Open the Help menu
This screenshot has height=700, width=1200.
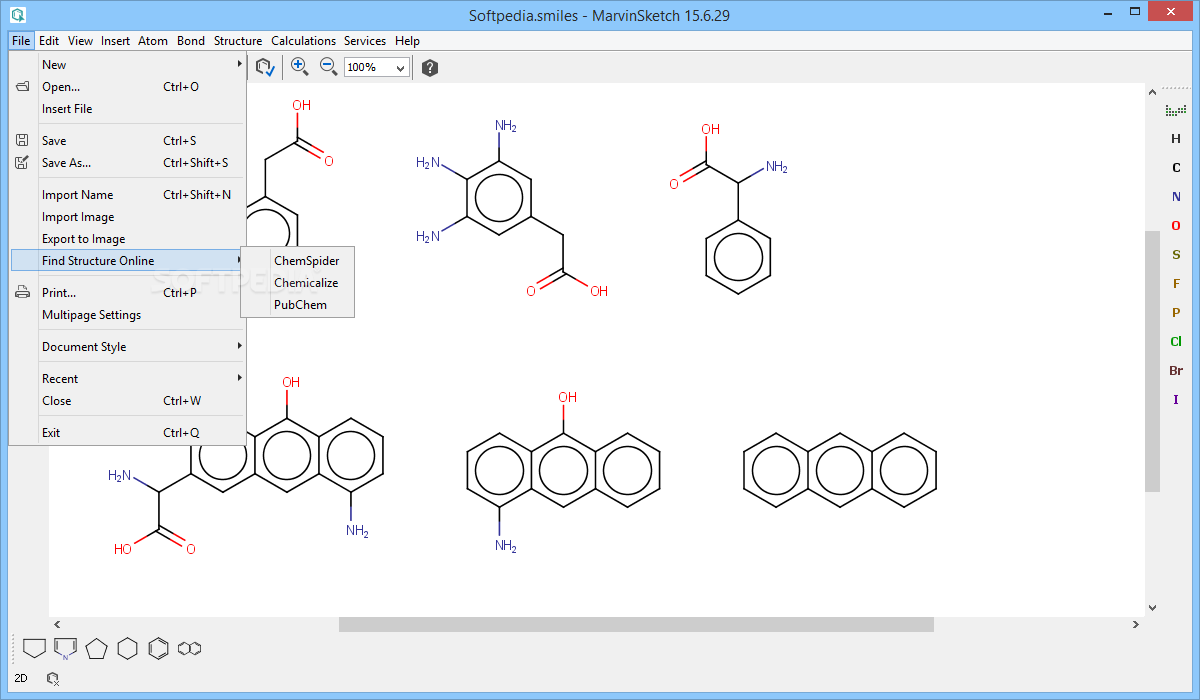pos(407,41)
